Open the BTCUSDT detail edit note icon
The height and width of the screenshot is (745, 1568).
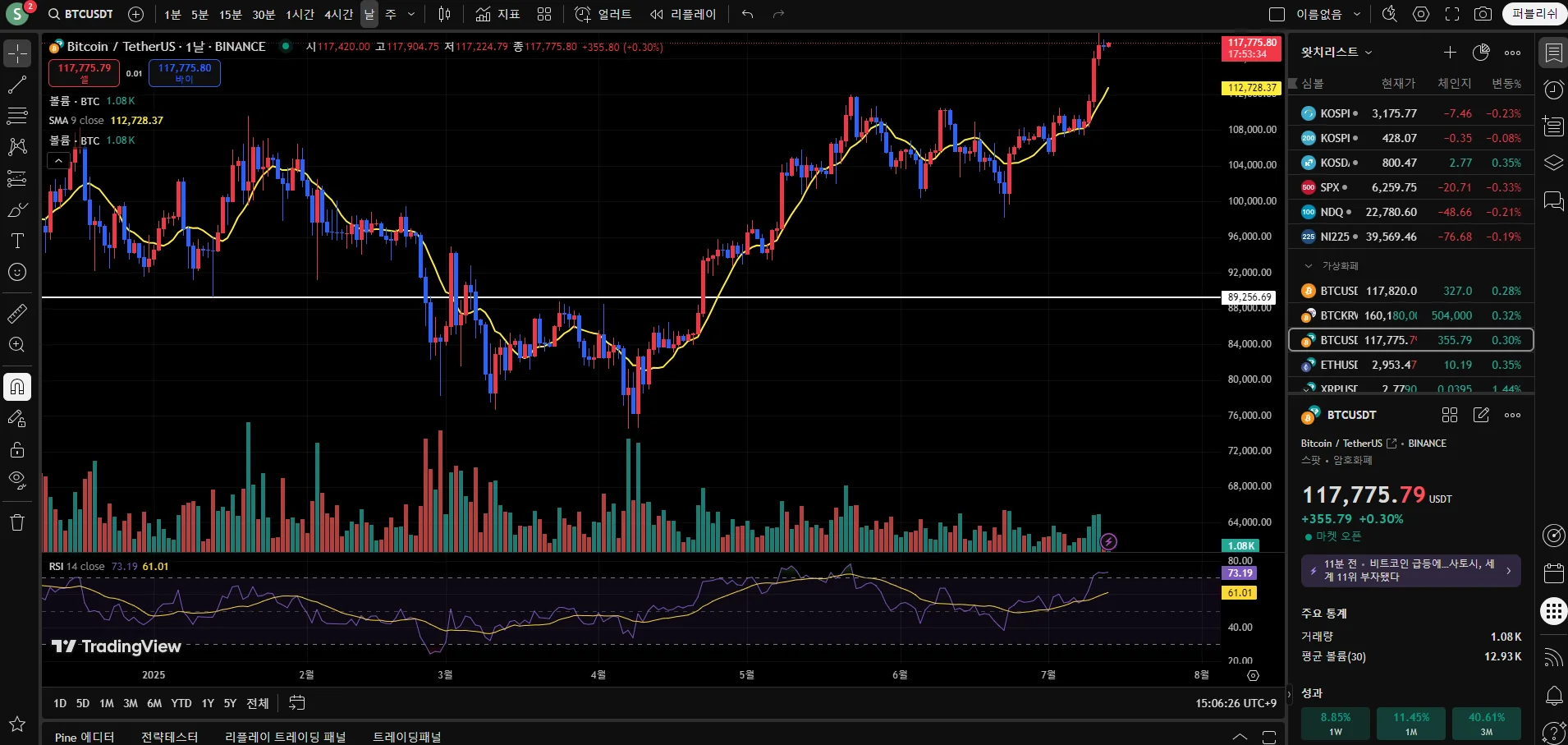pyautogui.click(x=1481, y=415)
